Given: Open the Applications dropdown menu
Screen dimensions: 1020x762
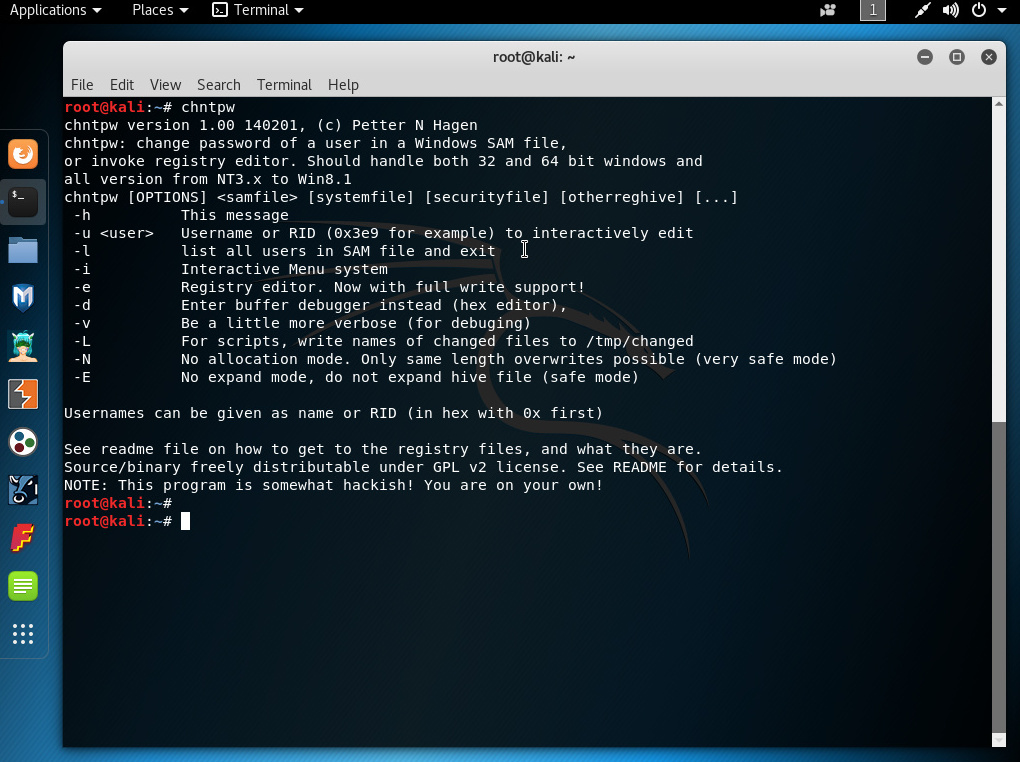Looking at the screenshot, I should point(55,10).
